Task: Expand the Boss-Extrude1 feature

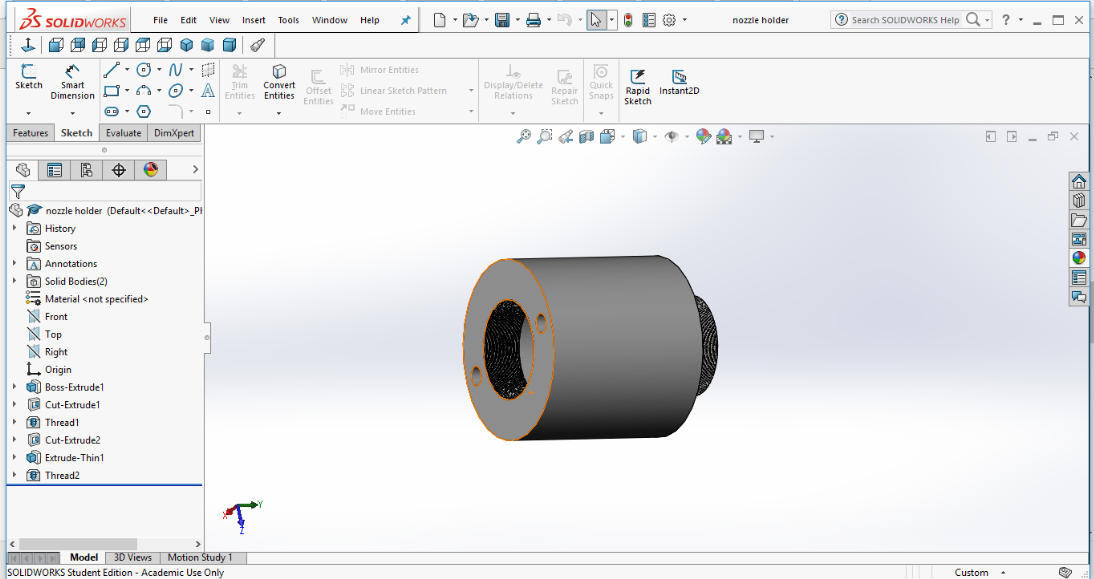Action: [x=15, y=387]
